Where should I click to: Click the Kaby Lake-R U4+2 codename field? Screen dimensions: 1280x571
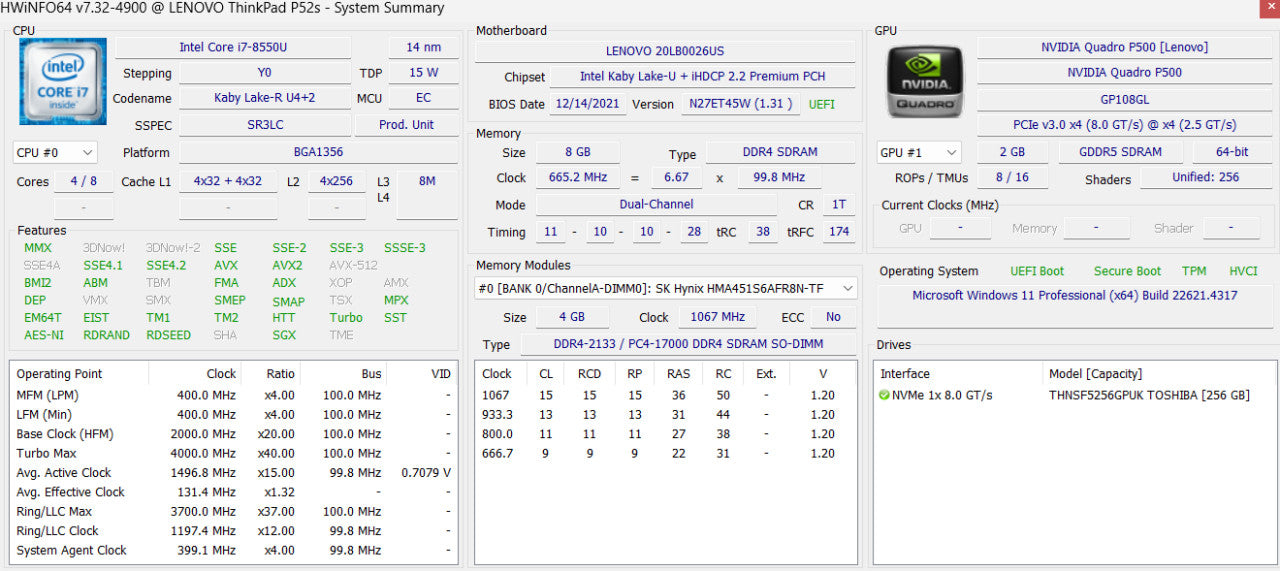[x=265, y=98]
